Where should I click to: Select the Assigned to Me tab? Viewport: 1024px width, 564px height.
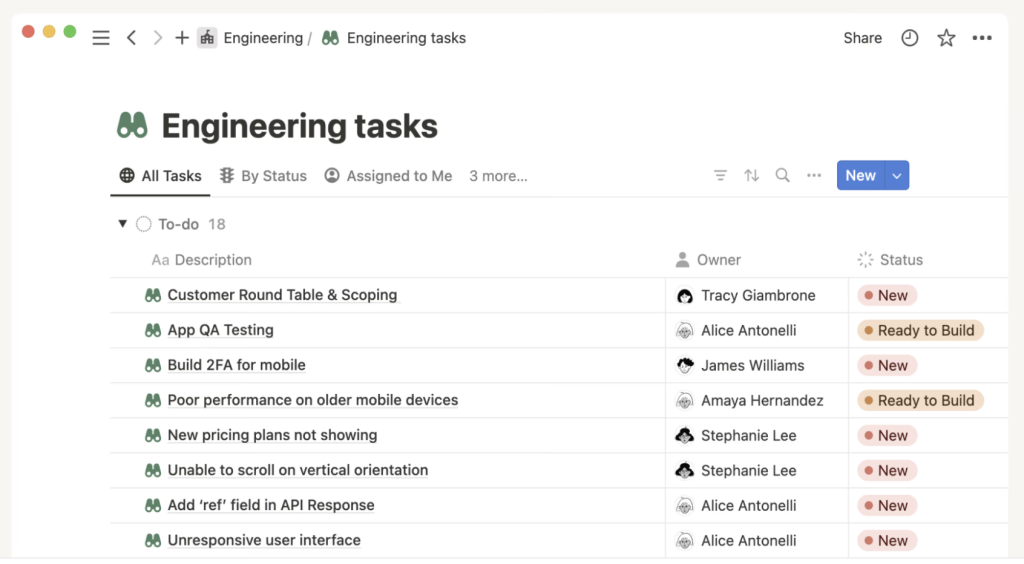point(388,176)
